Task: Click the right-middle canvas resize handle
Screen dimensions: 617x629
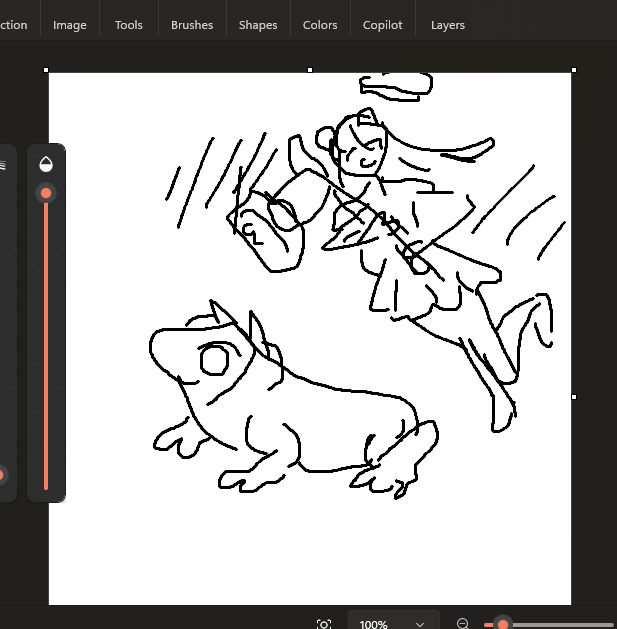Action: click(574, 397)
